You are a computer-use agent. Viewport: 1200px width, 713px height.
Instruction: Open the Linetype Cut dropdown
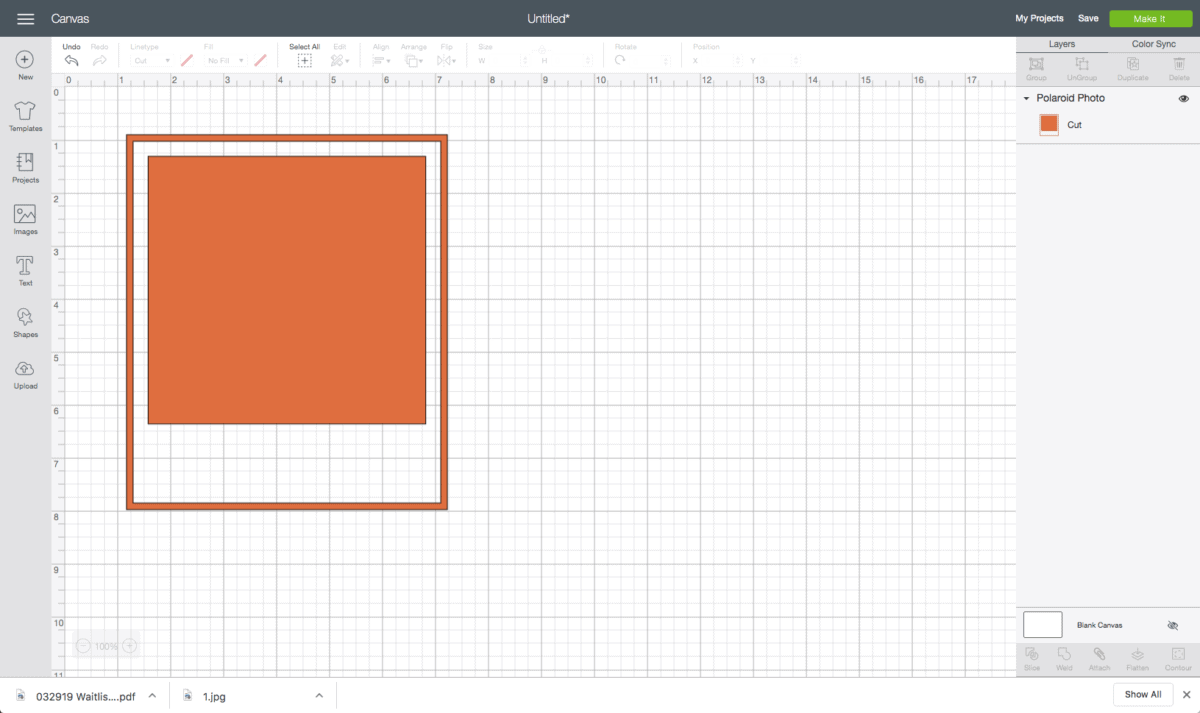pos(153,61)
